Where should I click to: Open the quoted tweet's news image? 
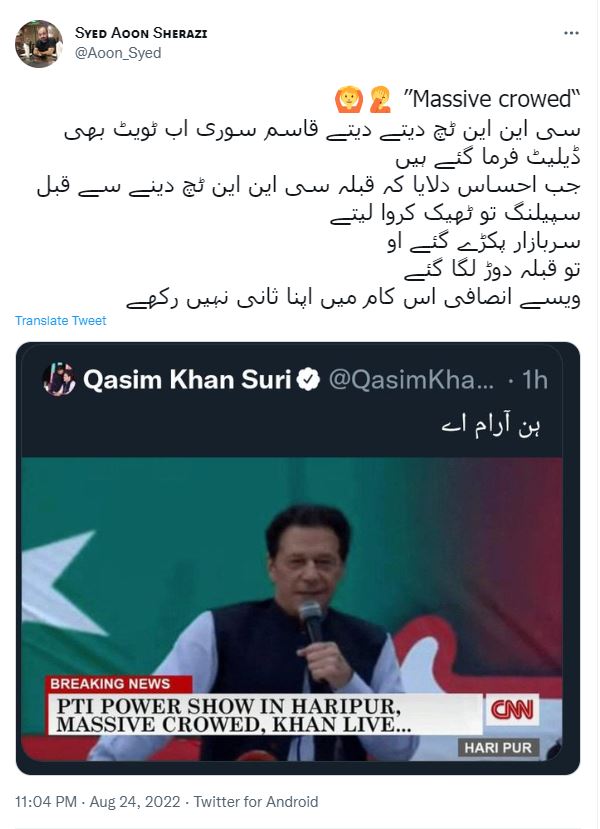point(292,609)
